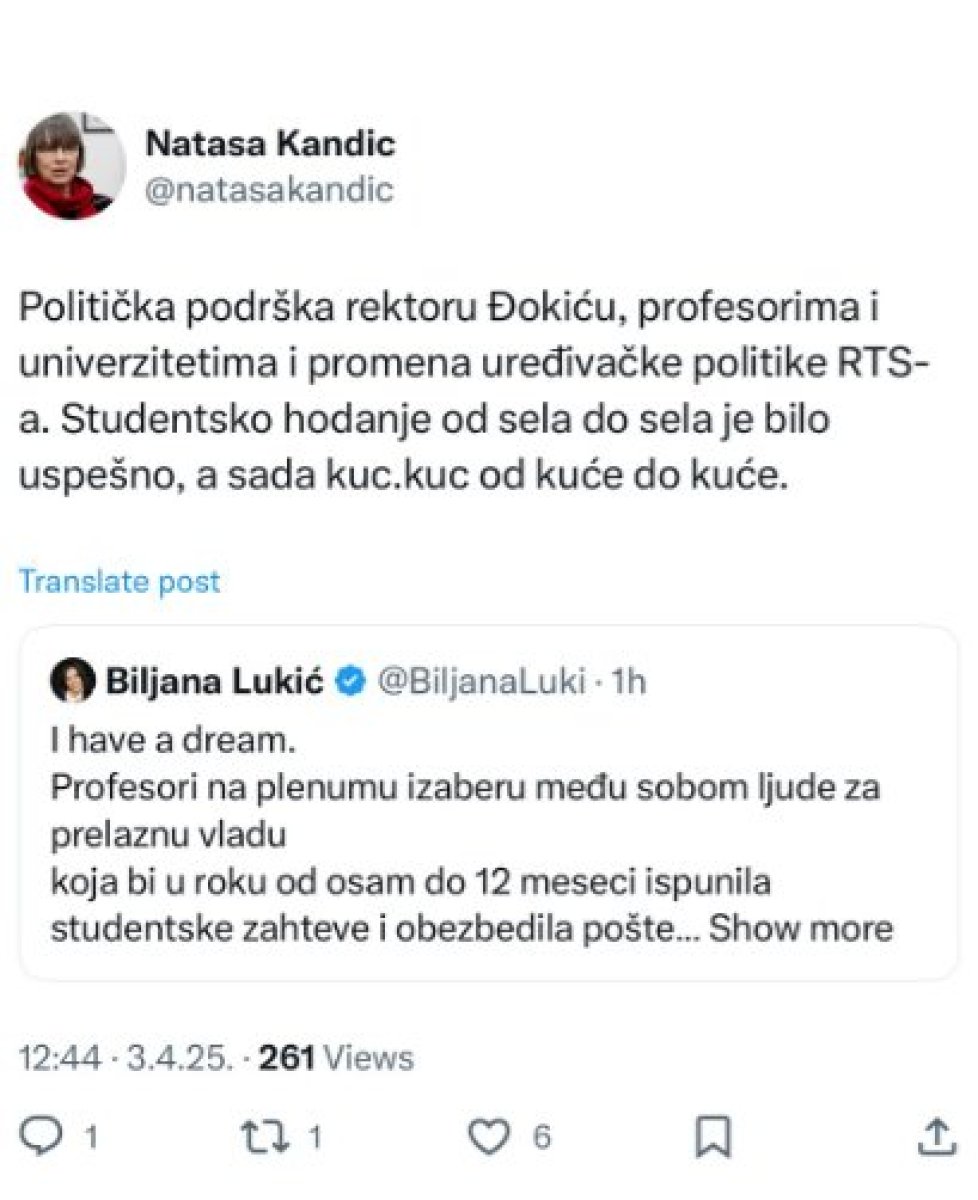Click the like count number 6
The width and height of the screenshot is (978, 1200).
pos(541,1138)
